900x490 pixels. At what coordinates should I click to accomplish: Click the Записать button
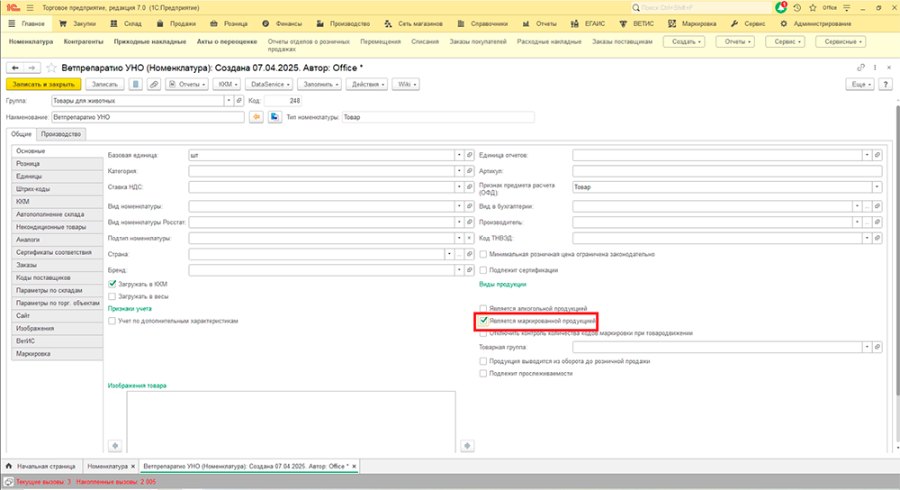(105, 84)
